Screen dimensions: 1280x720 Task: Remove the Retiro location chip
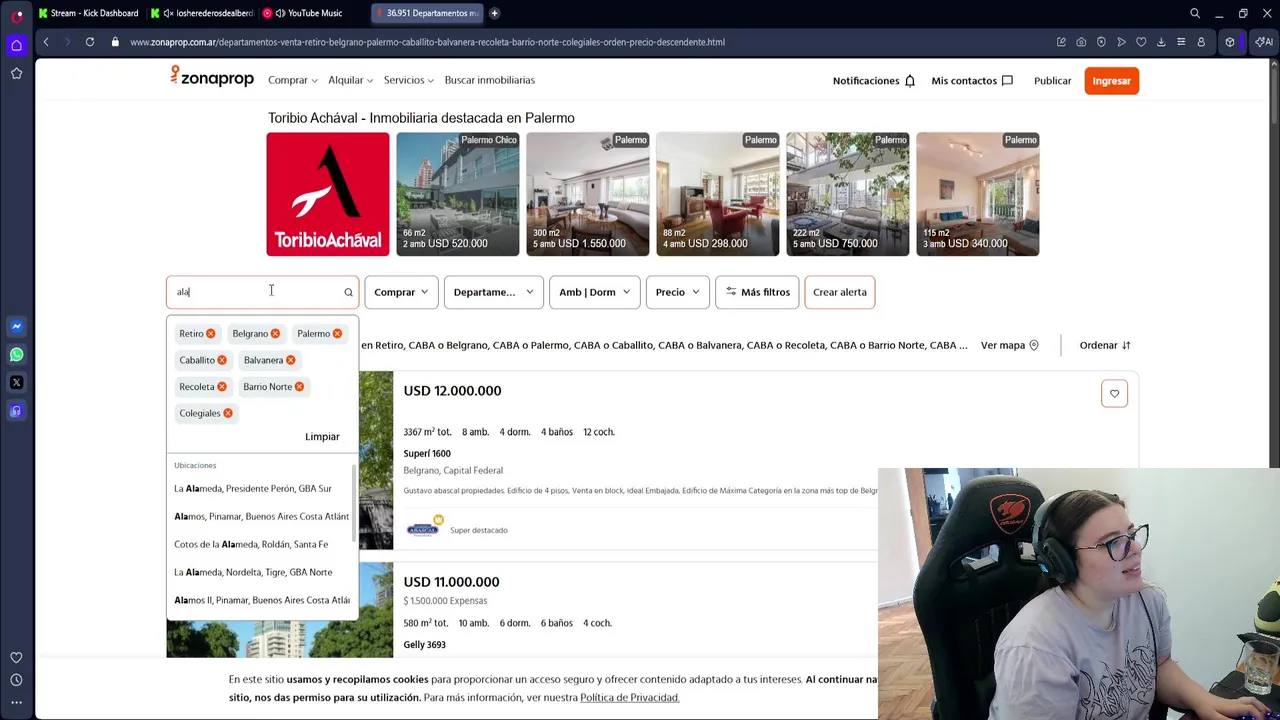click(210, 334)
